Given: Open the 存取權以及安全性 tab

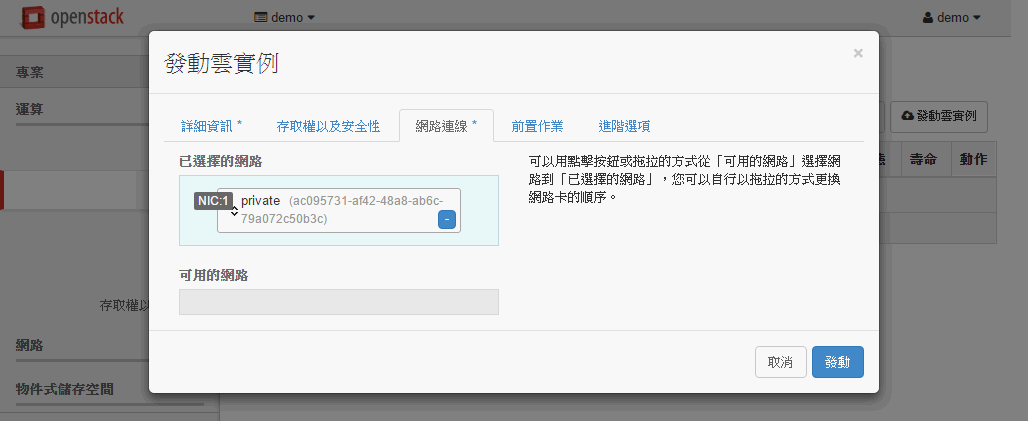Looking at the screenshot, I should pos(328,126).
